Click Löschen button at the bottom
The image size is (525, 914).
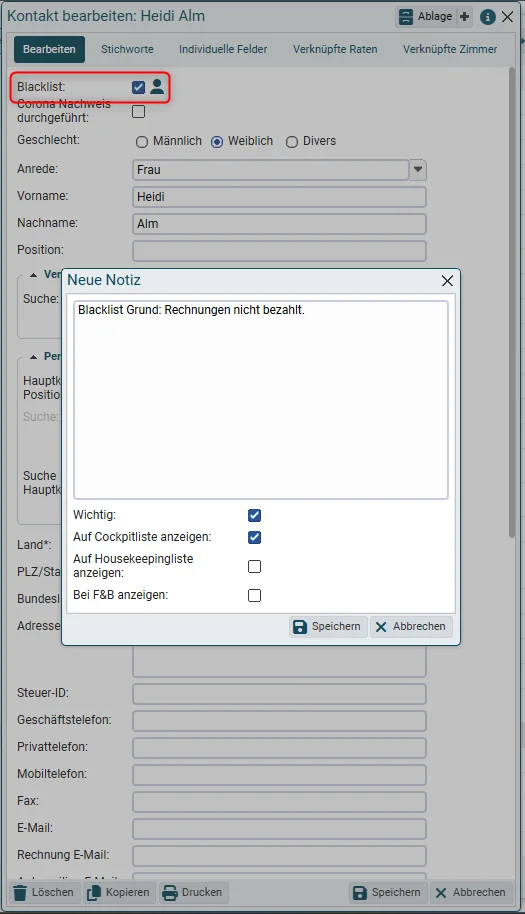pyautogui.click(x=44, y=892)
